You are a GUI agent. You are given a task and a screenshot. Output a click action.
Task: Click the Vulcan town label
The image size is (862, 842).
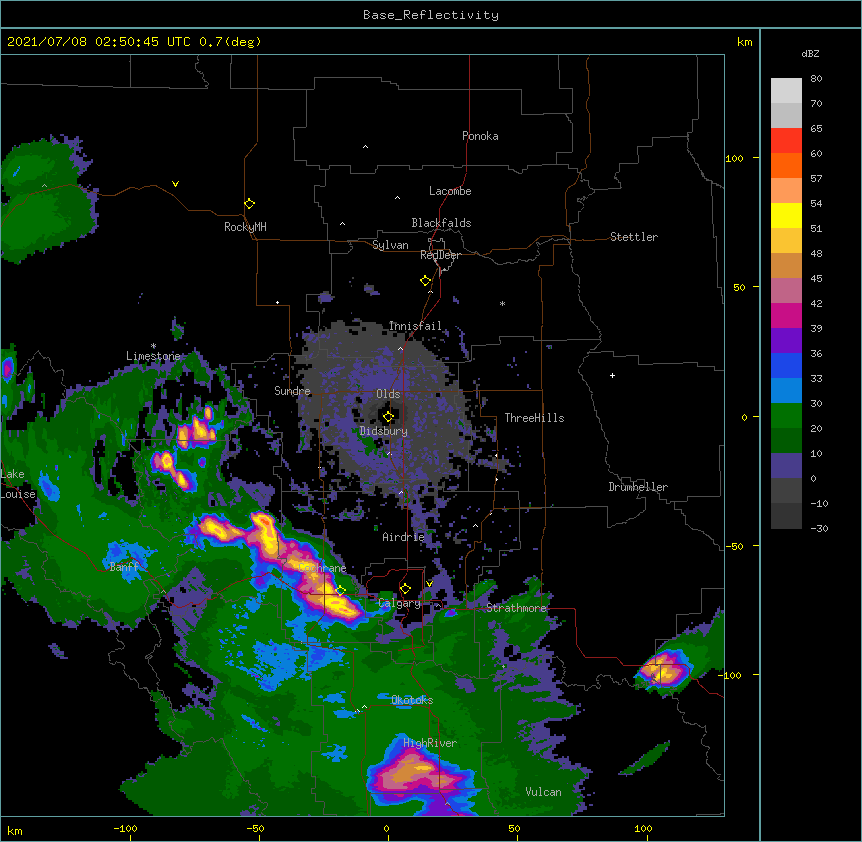[543, 792]
